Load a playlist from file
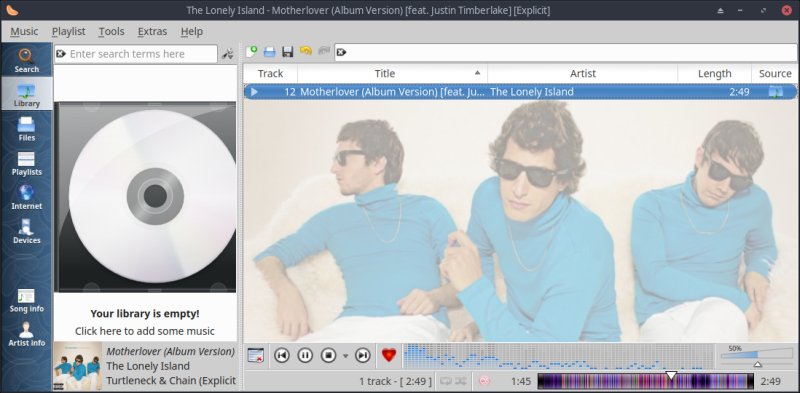Viewport: 800px width, 393px height. pyautogui.click(x=269, y=52)
